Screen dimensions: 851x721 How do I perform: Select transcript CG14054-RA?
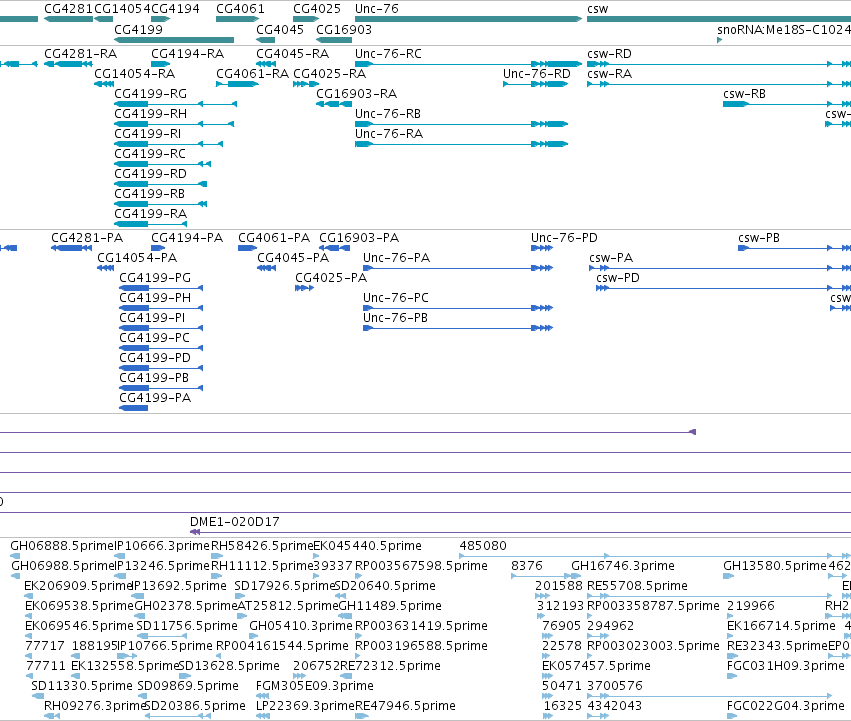135,74
